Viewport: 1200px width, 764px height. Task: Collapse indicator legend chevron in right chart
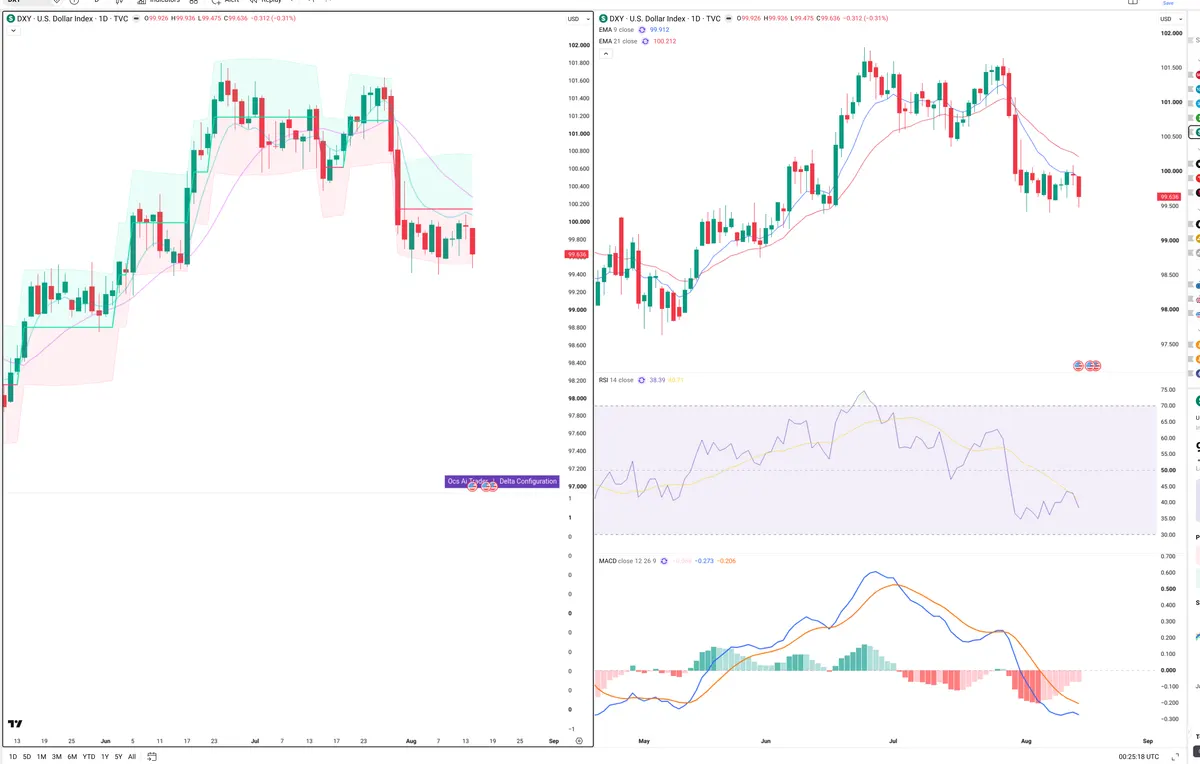[605, 54]
